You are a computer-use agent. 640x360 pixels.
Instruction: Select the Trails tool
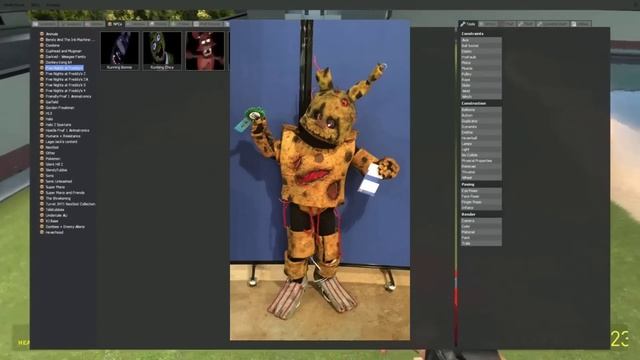pyautogui.click(x=481, y=244)
